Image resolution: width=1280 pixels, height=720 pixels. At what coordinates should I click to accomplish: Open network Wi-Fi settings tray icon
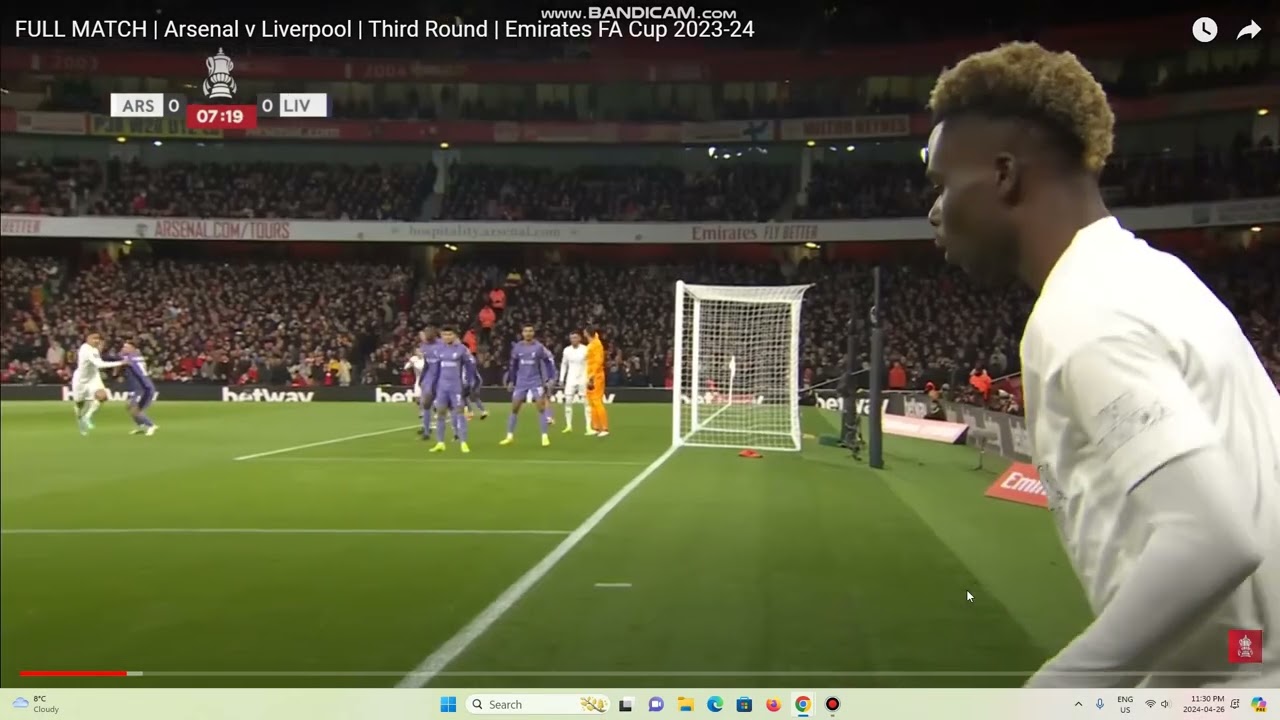pyautogui.click(x=1150, y=704)
